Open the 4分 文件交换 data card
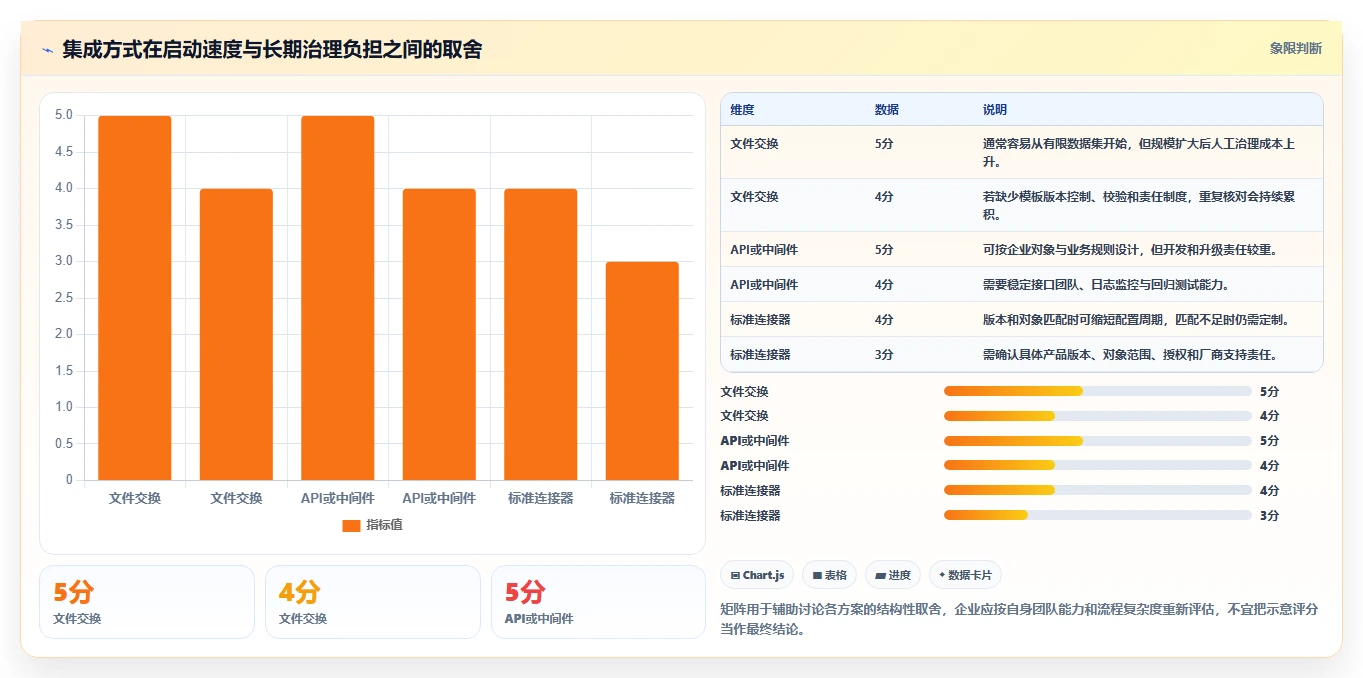The height and width of the screenshot is (678, 1363). [x=373, y=602]
